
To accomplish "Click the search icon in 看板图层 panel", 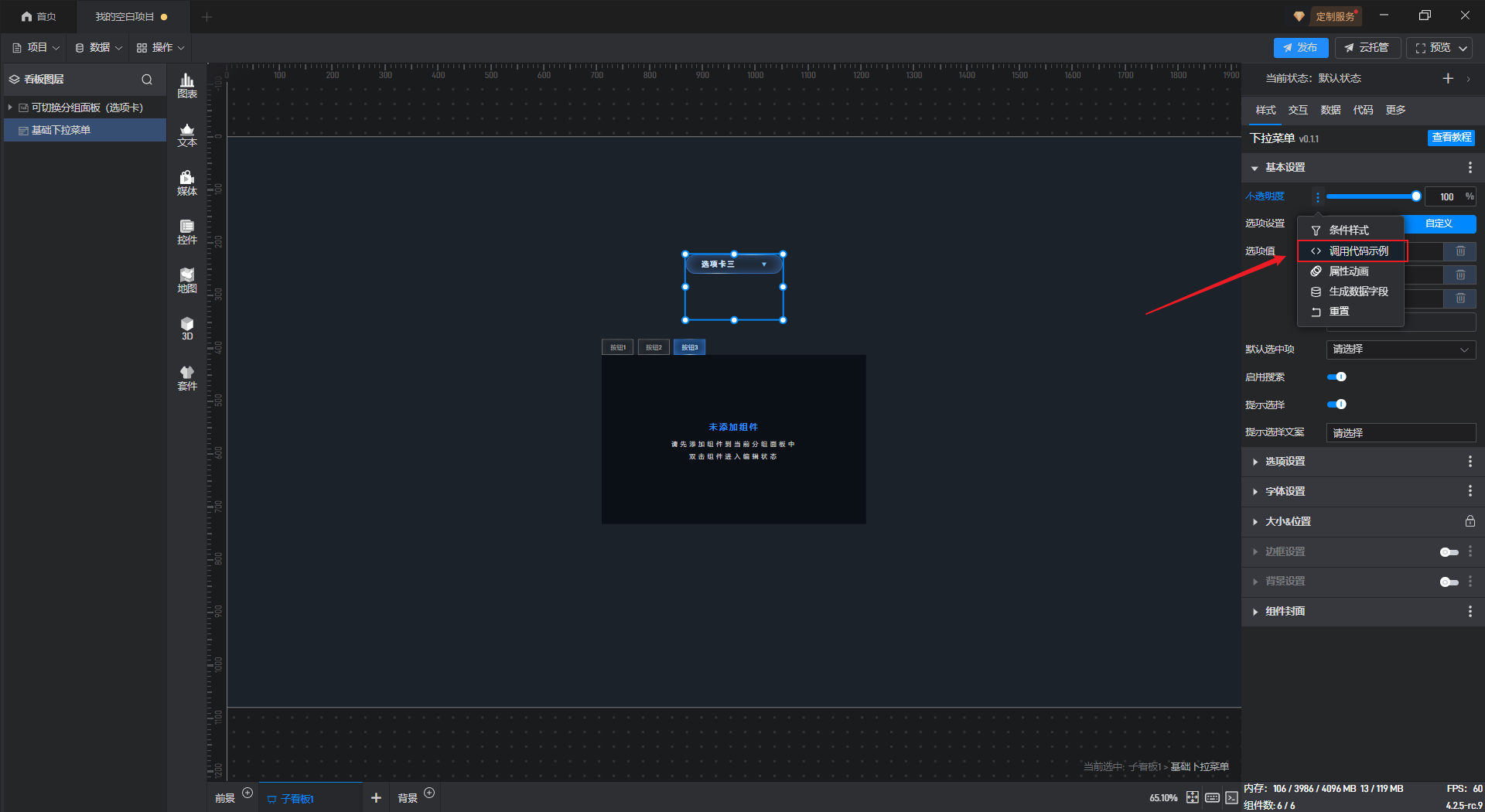I will pyautogui.click(x=147, y=80).
